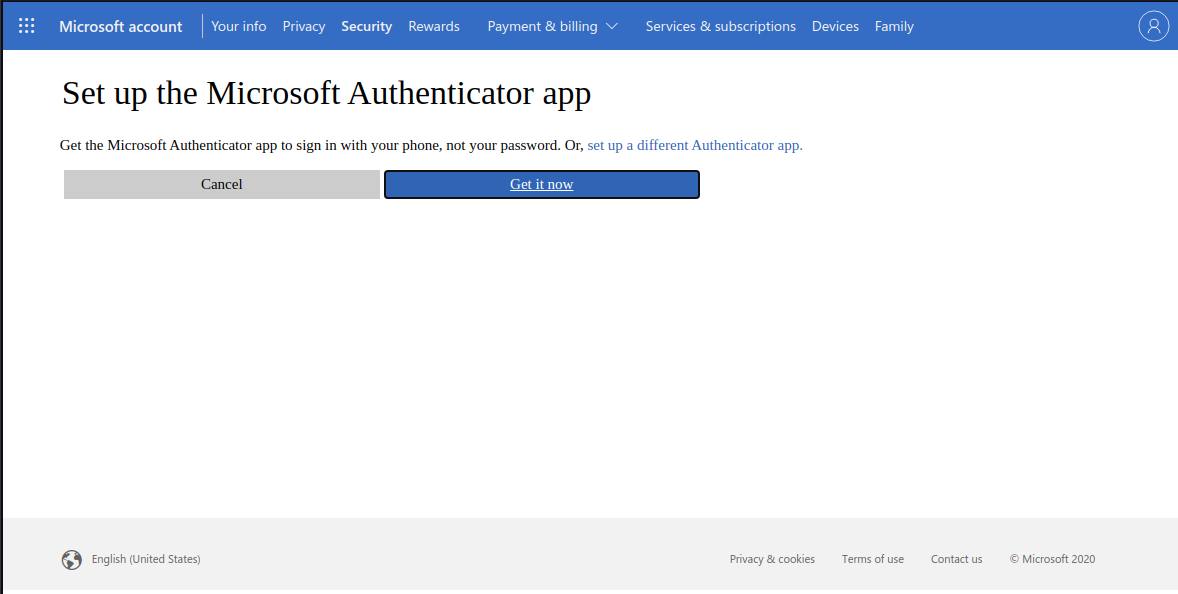Open Contact us footer link
Screen dimensions: 1178x594
pyautogui.click(x=956, y=559)
